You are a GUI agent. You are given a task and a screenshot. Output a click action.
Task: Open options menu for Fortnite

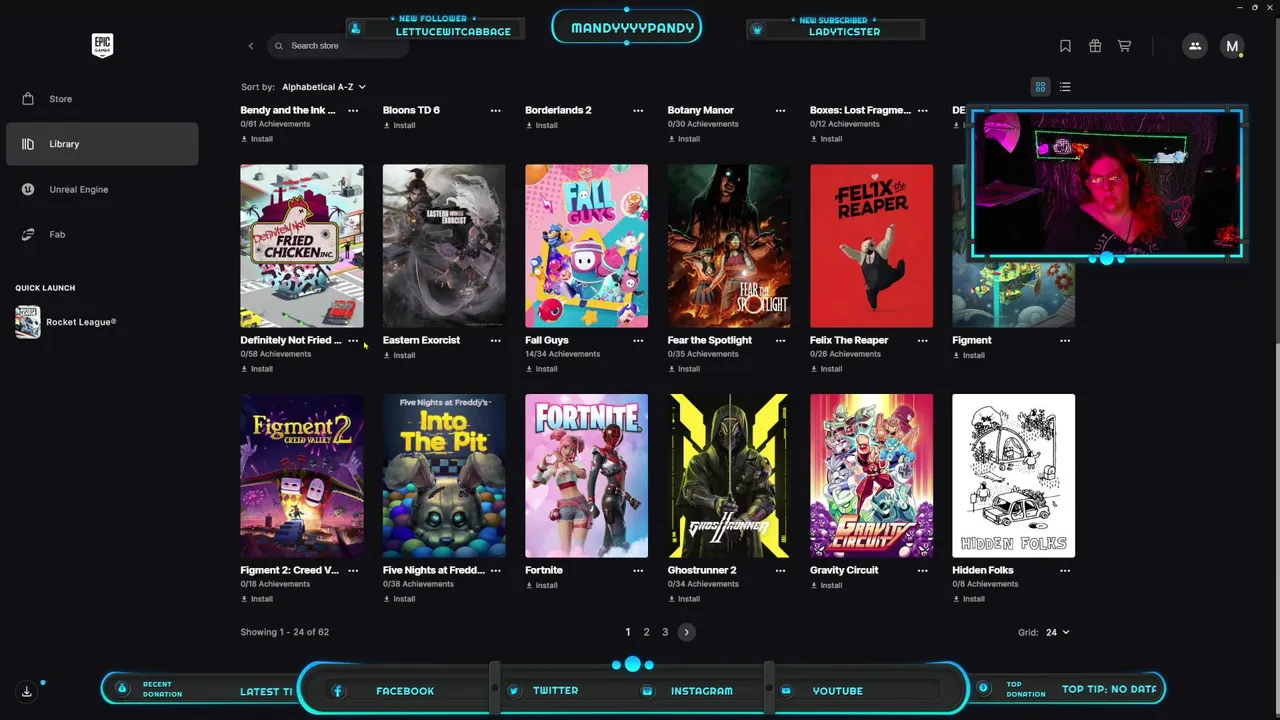click(x=638, y=570)
